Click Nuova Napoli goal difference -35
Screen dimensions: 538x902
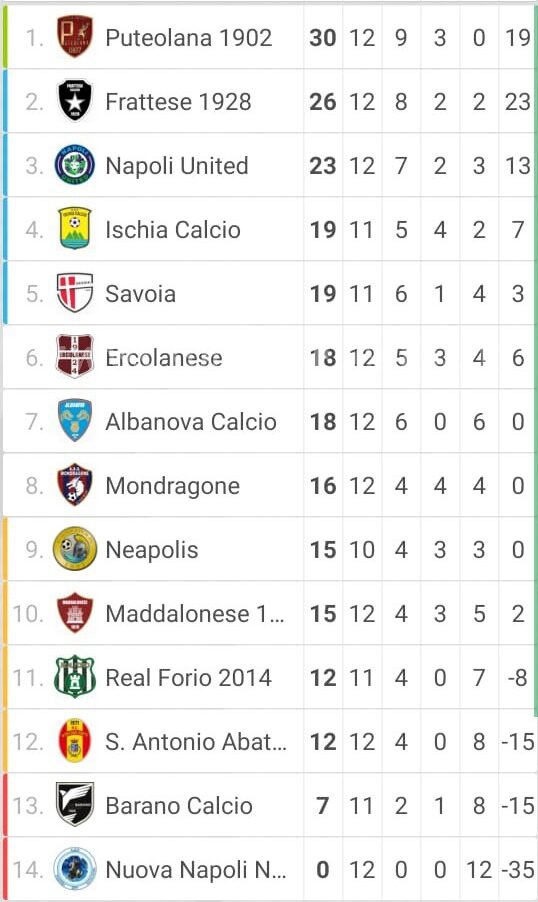[x=518, y=869]
